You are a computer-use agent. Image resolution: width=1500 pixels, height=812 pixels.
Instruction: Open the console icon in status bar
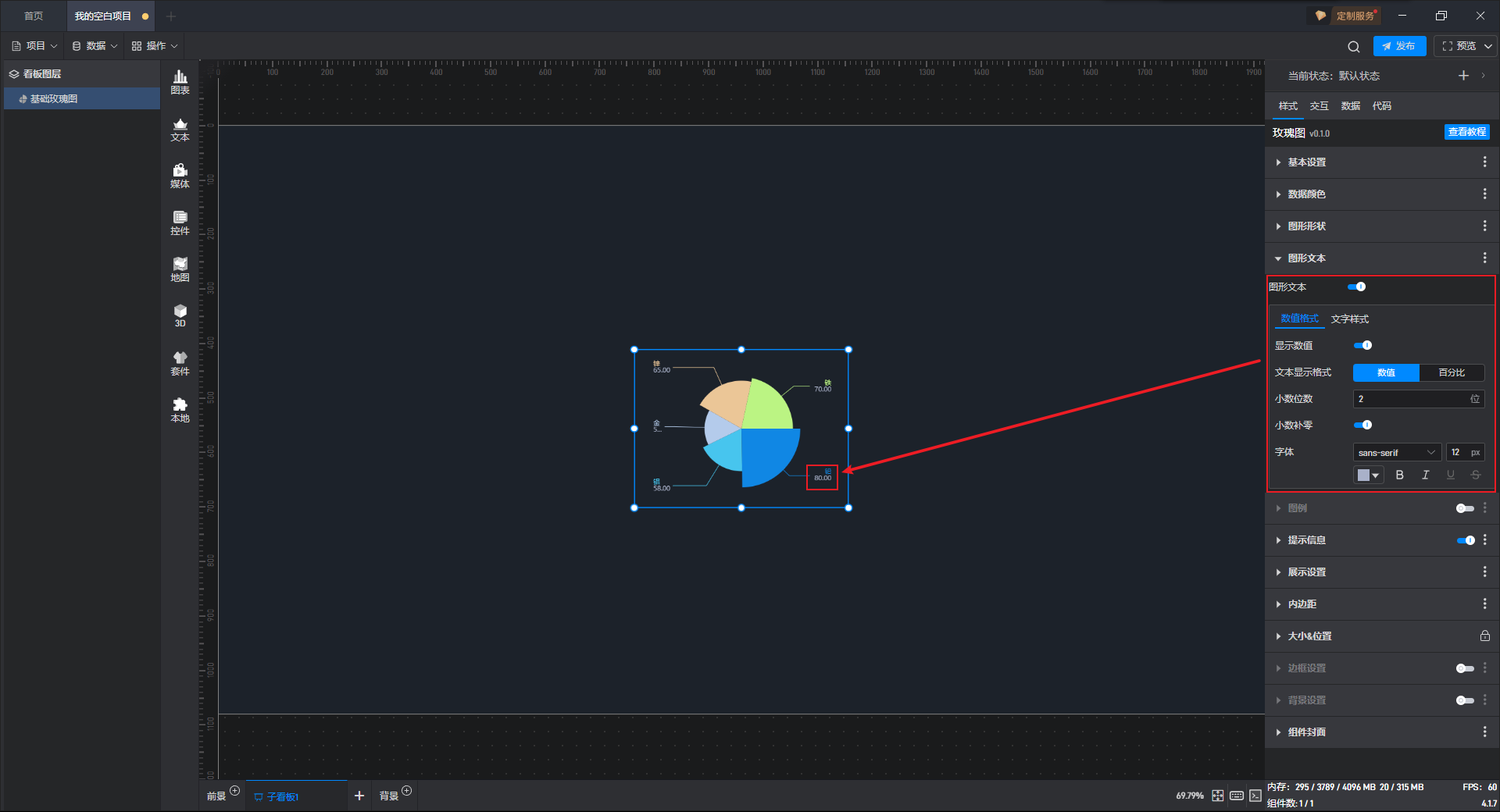click(1255, 796)
